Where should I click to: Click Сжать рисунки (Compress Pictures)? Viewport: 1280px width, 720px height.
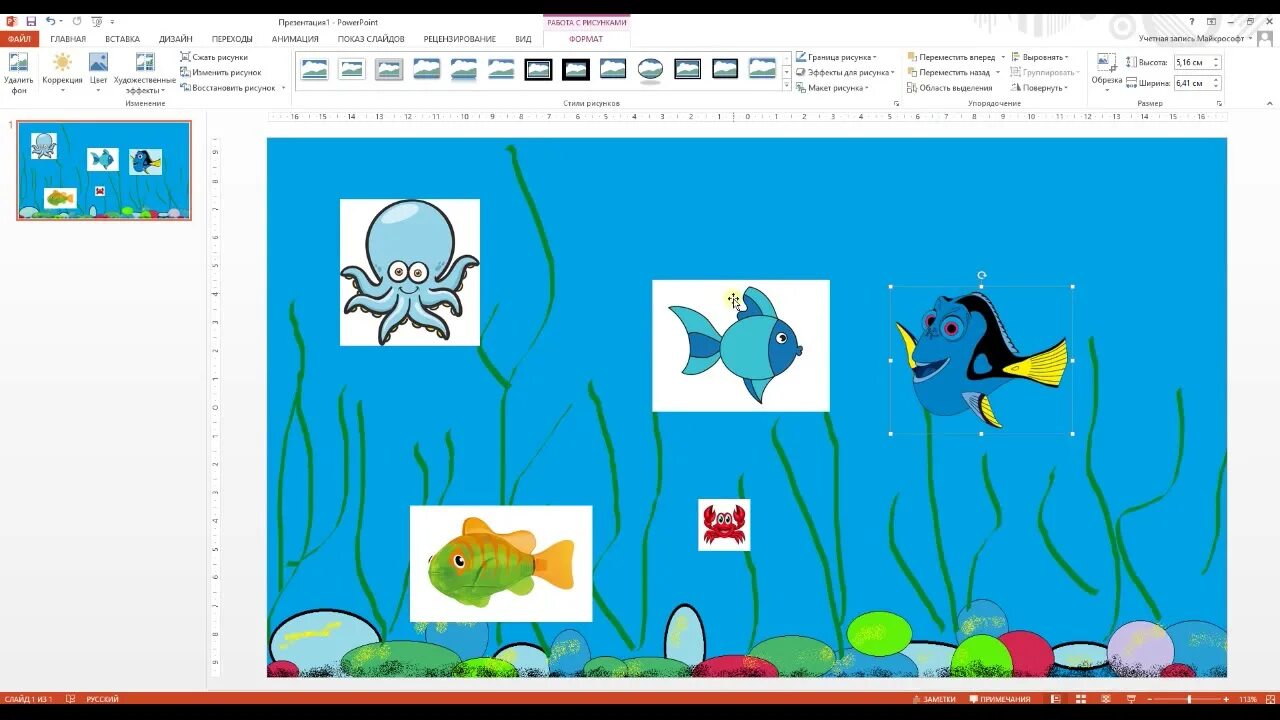point(214,57)
